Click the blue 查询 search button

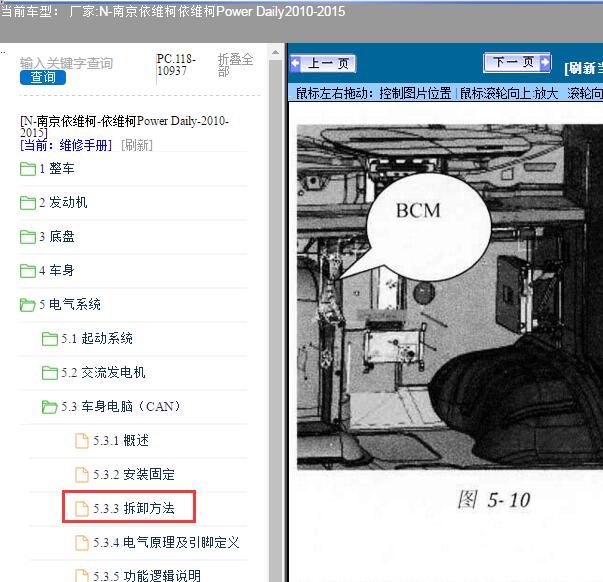point(43,77)
